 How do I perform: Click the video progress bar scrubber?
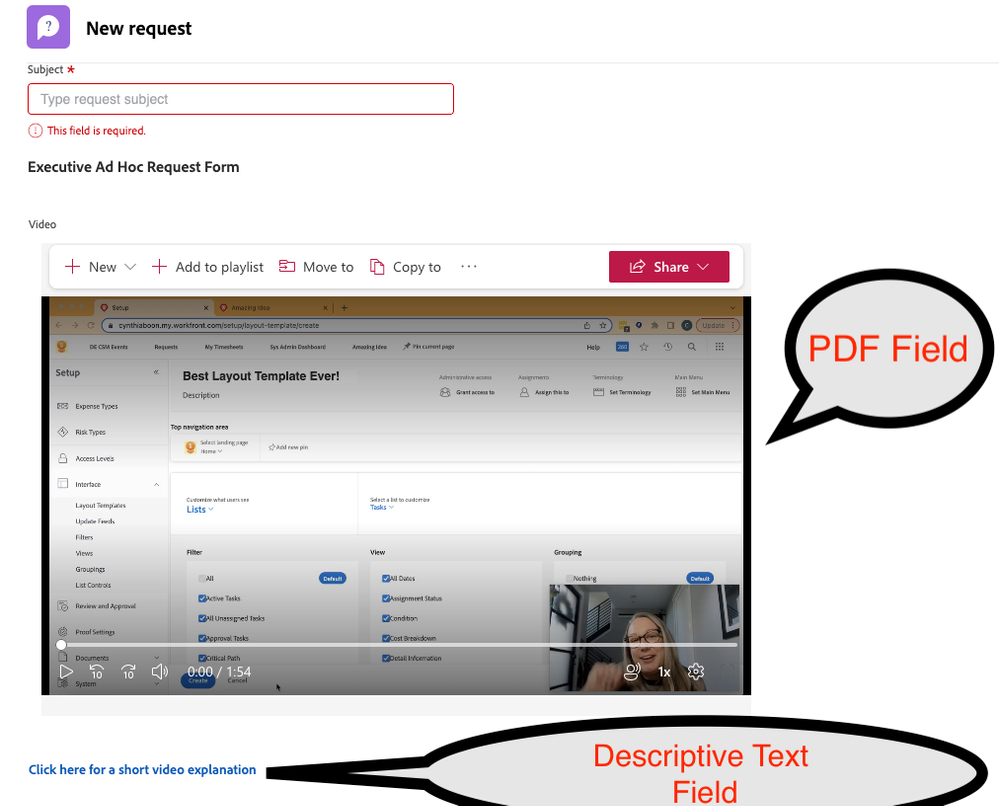coord(61,645)
